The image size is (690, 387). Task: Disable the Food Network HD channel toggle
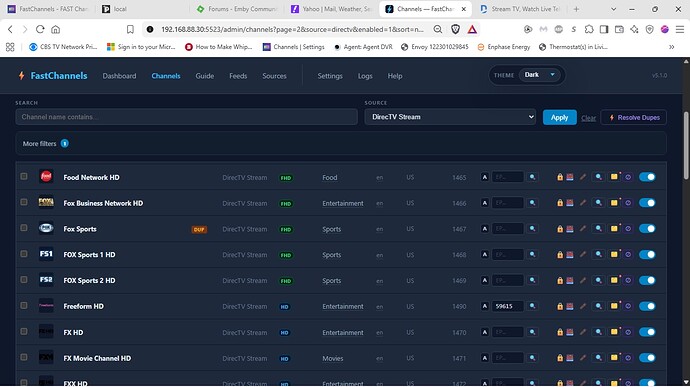click(x=647, y=177)
